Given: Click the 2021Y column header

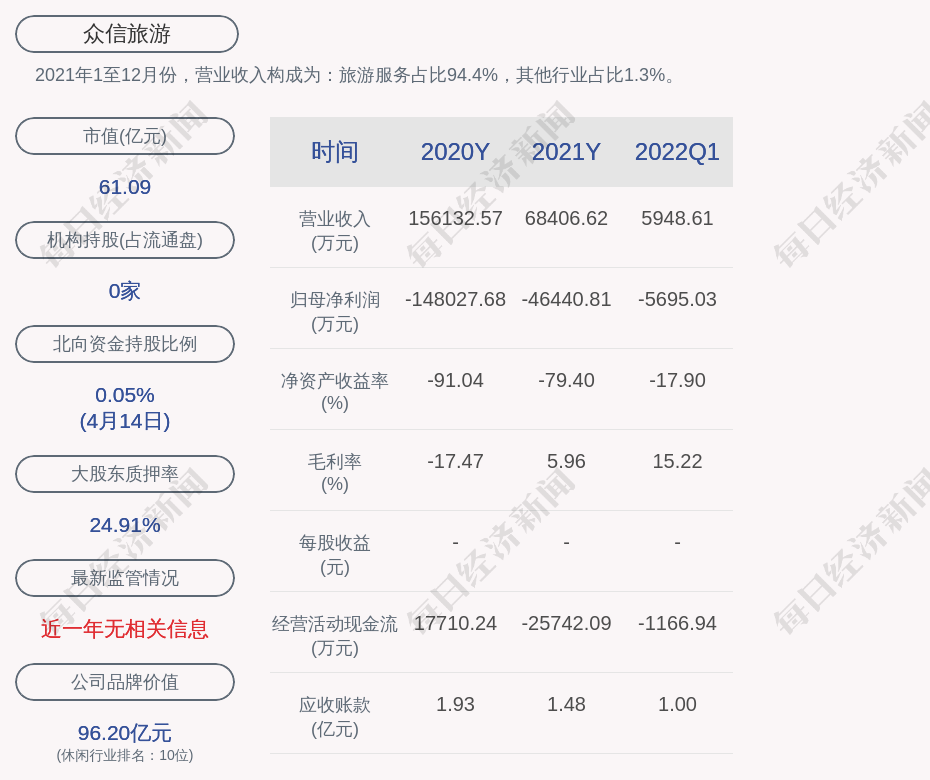Looking at the screenshot, I should [x=566, y=152].
